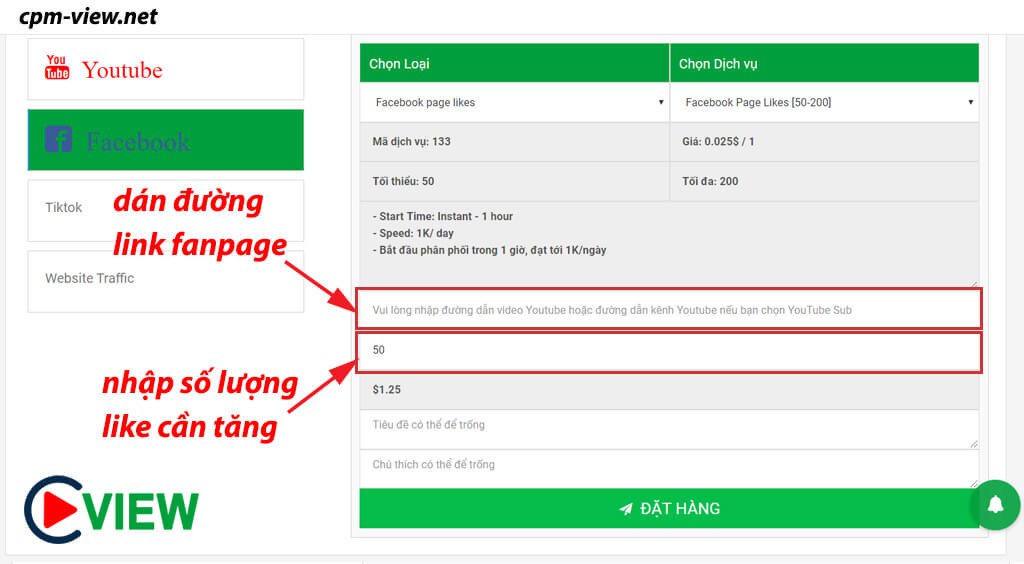Open the Website Traffic category
This screenshot has width=1024, height=564.
pyautogui.click(x=166, y=281)
